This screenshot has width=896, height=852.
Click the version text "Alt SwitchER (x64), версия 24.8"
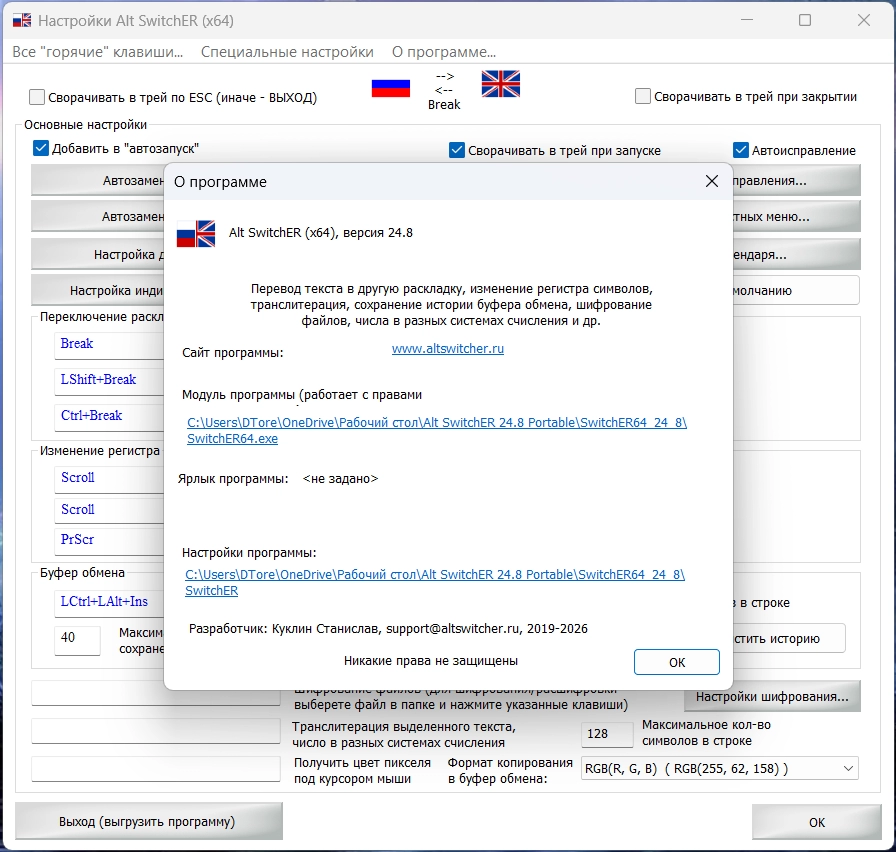pyautogui.click(x=321, y=233)
